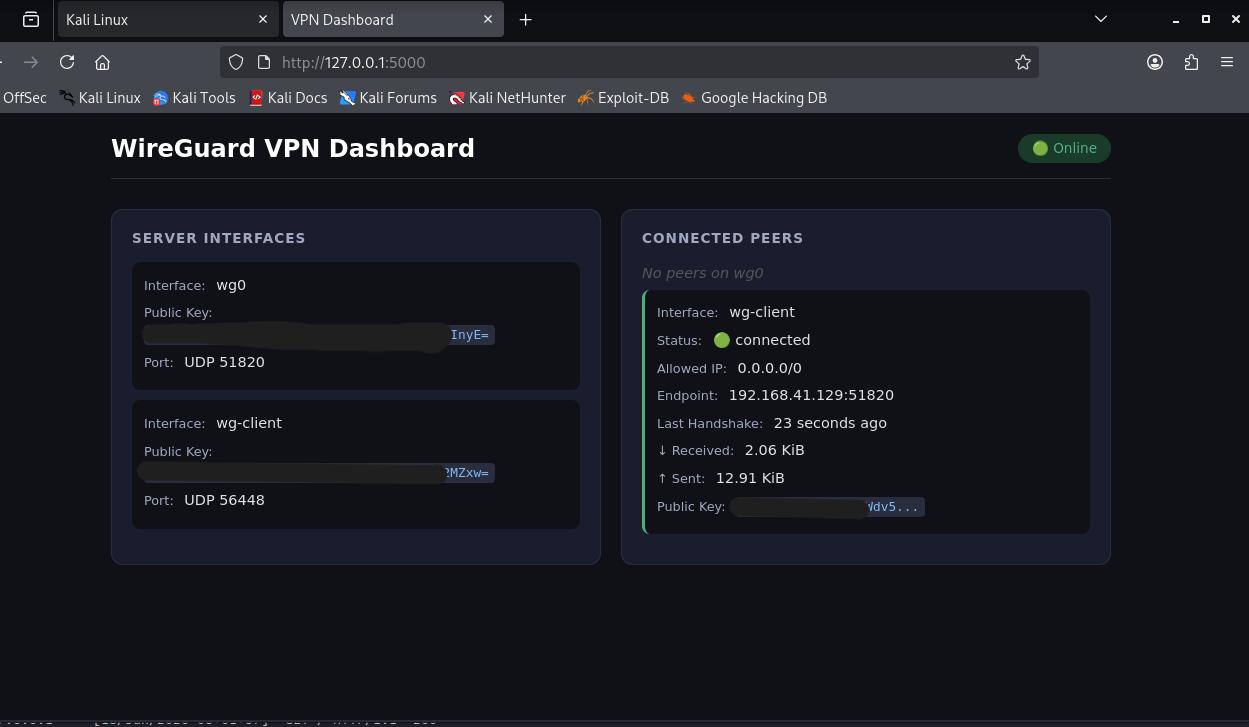Expand the list all tabs chevron
The width and height of the screenshot is (1249, 727).
[1101, 19]
